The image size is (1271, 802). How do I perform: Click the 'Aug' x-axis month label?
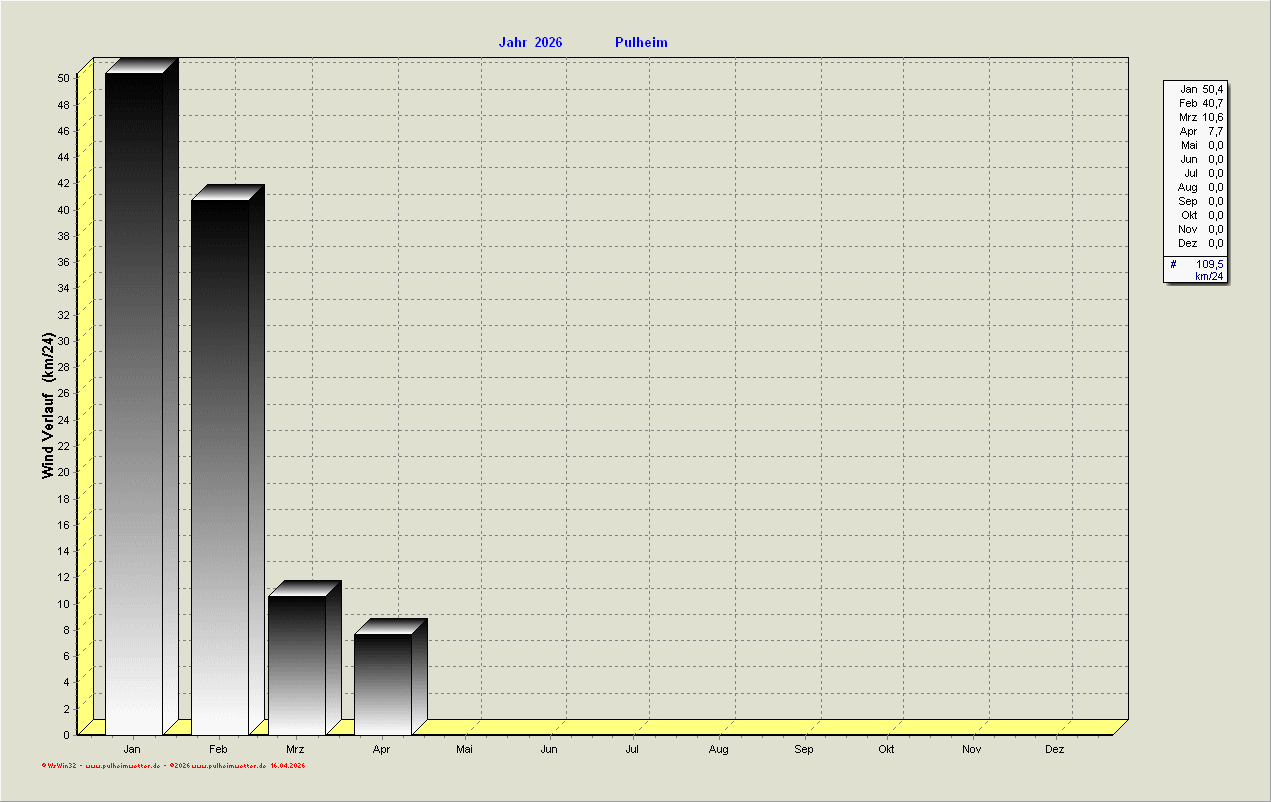pos(718,749)
